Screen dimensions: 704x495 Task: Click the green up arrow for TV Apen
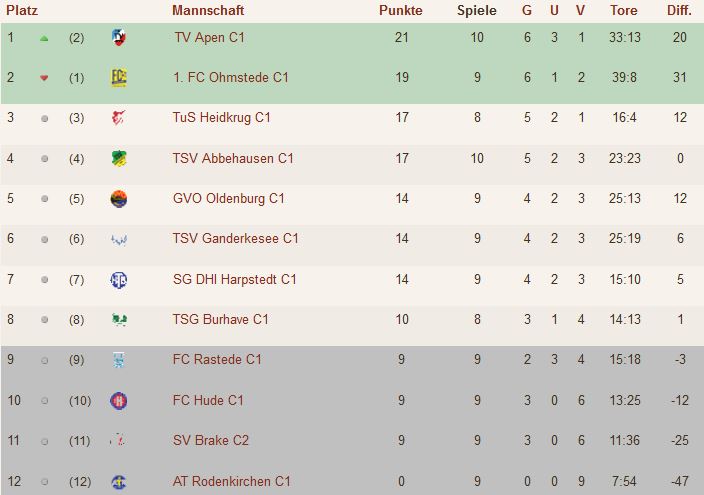[44, 38]
